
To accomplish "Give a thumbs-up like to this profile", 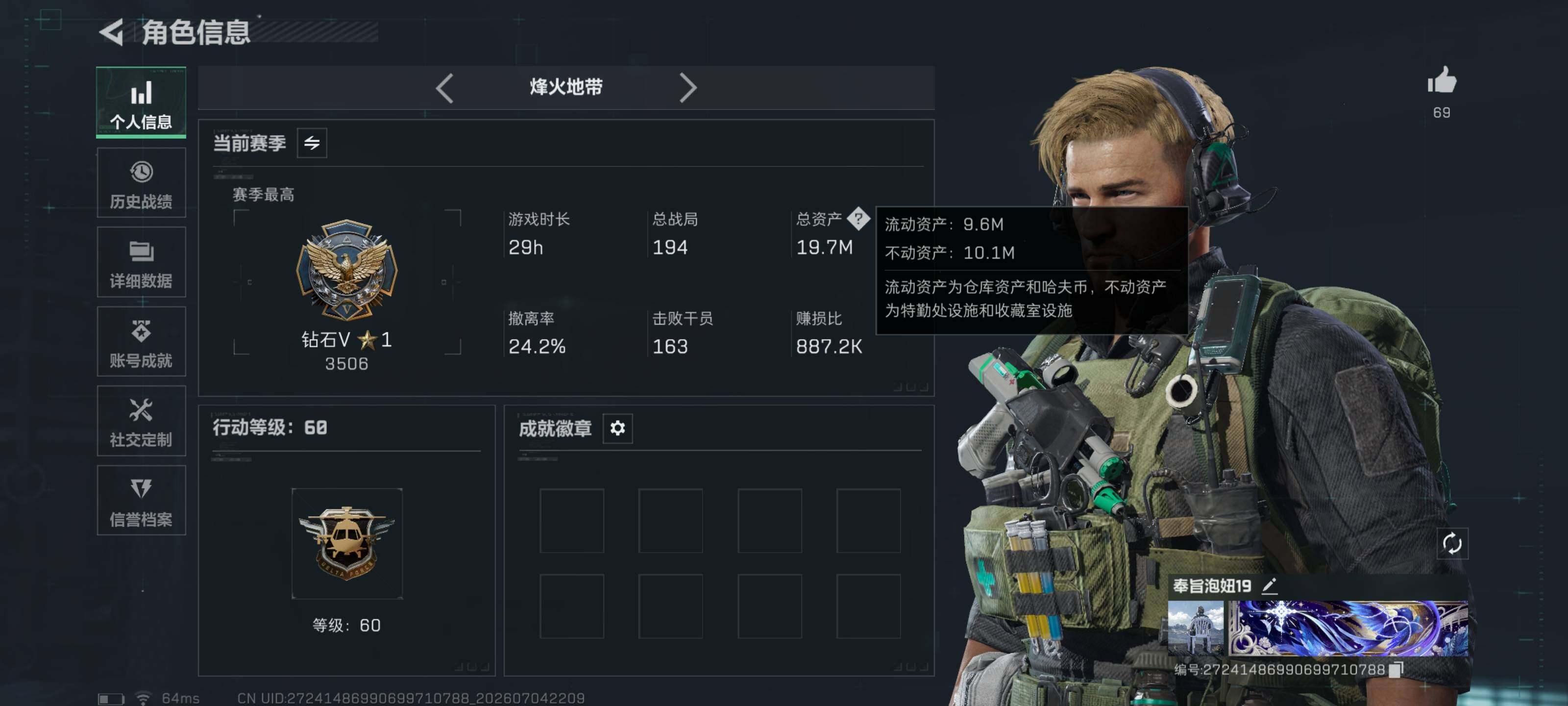I will click(1442, 81).
